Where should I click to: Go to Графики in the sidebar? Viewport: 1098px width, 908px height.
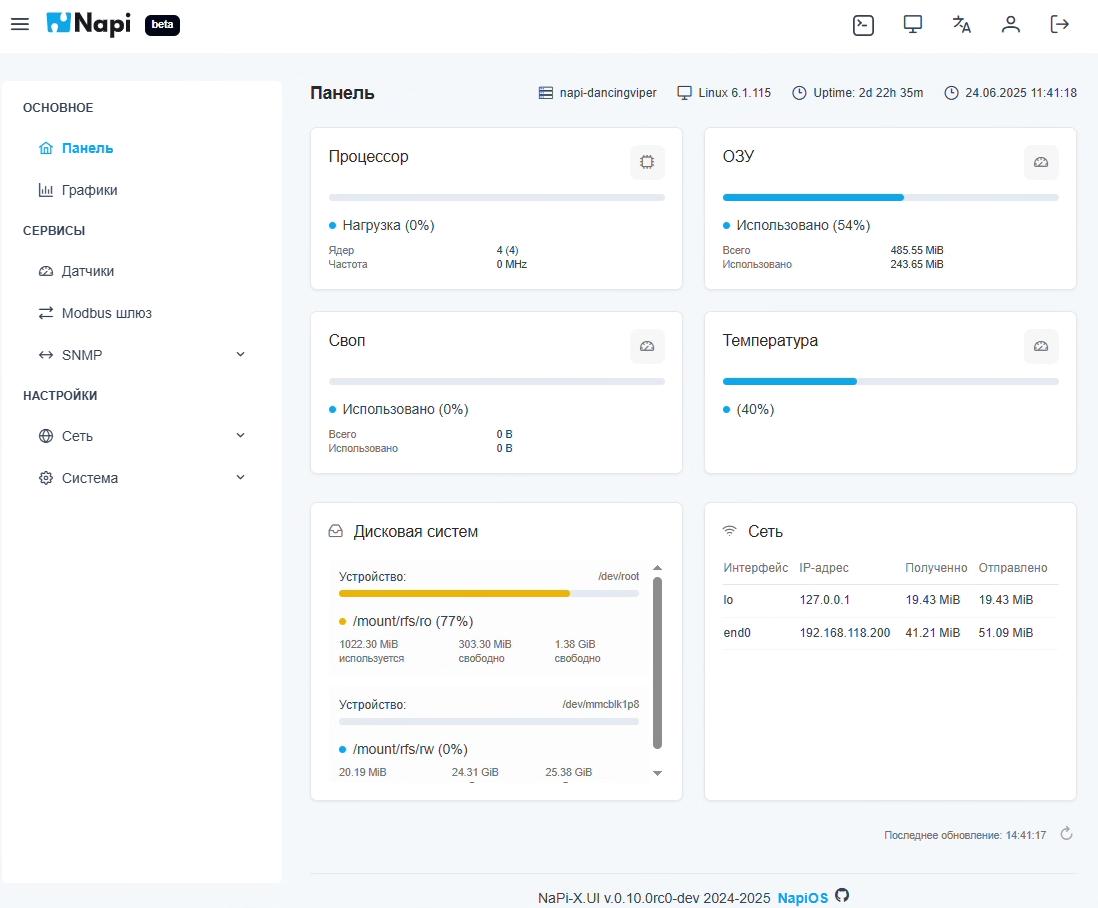tap(89, 190)
